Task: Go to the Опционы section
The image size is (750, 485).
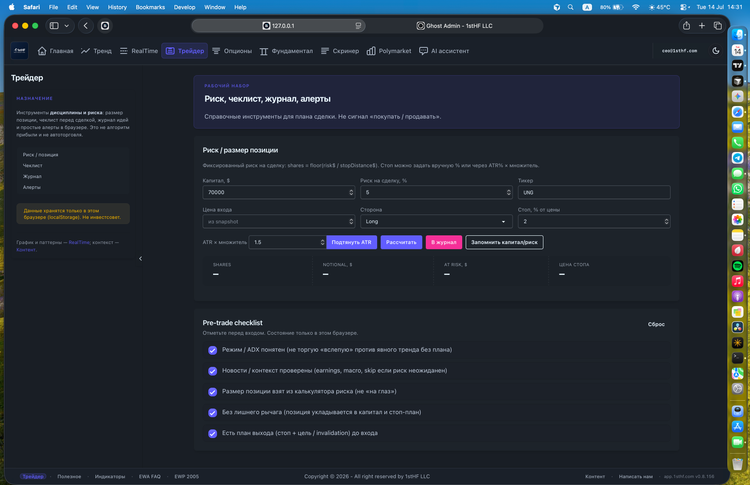Action: tap(232, 51)
